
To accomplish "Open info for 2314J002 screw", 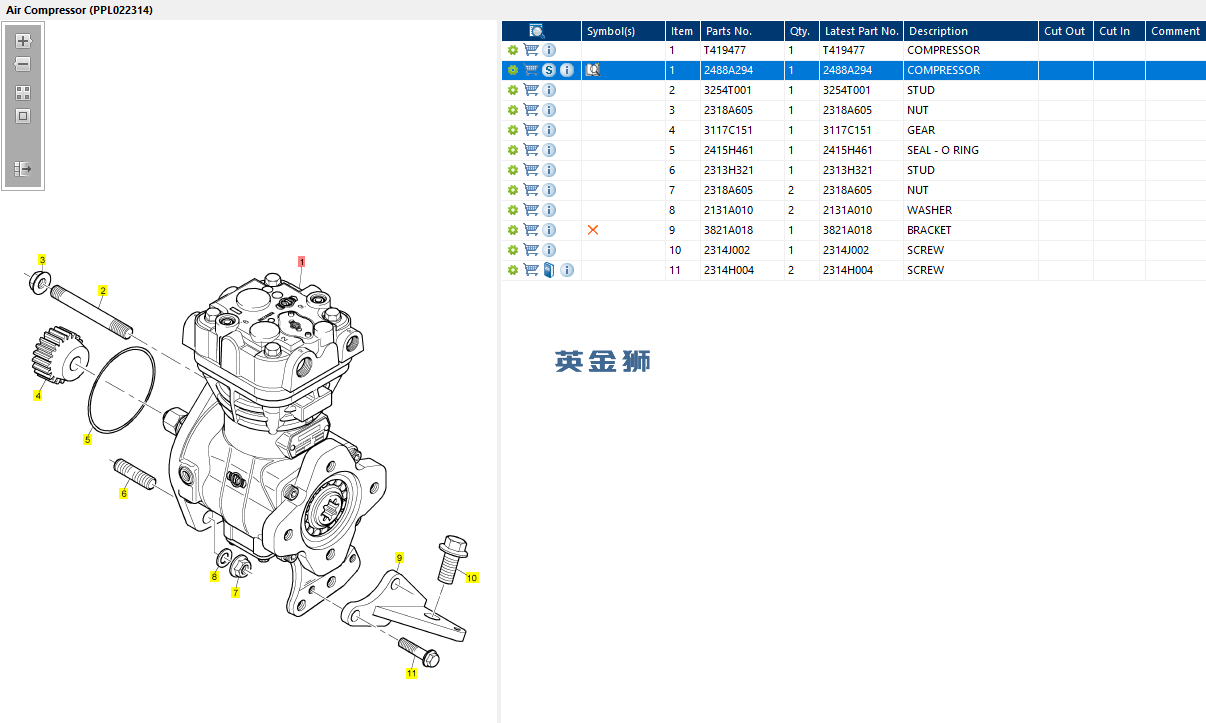I will pos(549,250).
